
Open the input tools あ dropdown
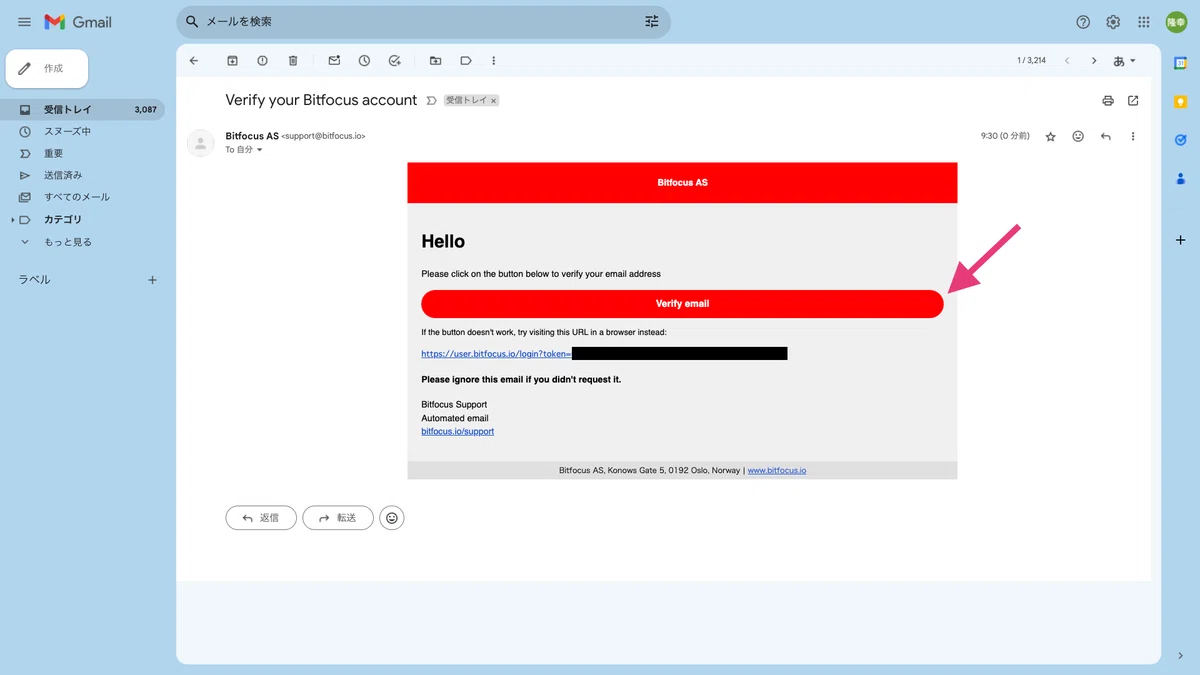coord(1125,61)
